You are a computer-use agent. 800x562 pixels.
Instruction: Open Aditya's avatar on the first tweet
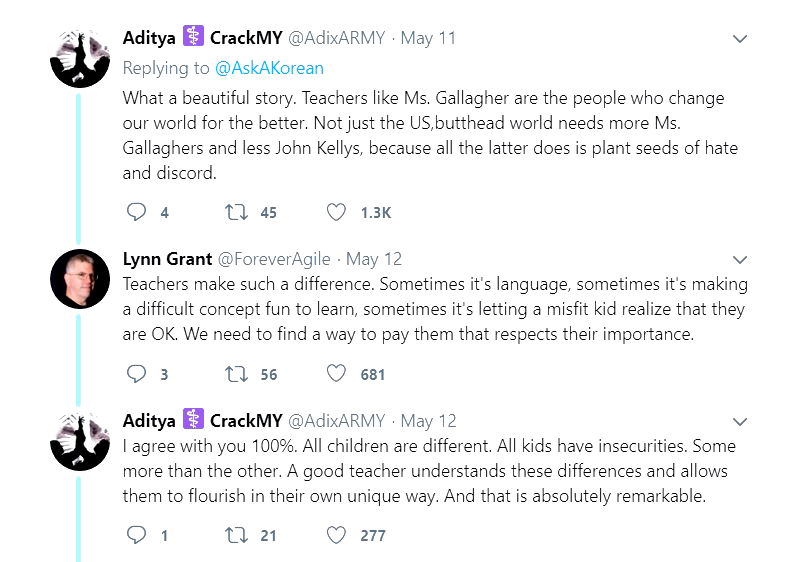[x=80, y=59]
